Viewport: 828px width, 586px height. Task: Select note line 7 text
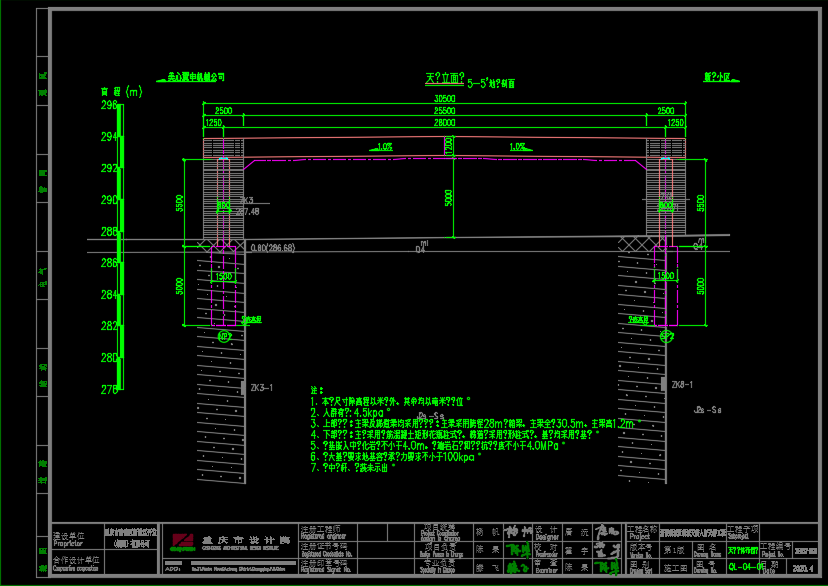tap(353, 468)
